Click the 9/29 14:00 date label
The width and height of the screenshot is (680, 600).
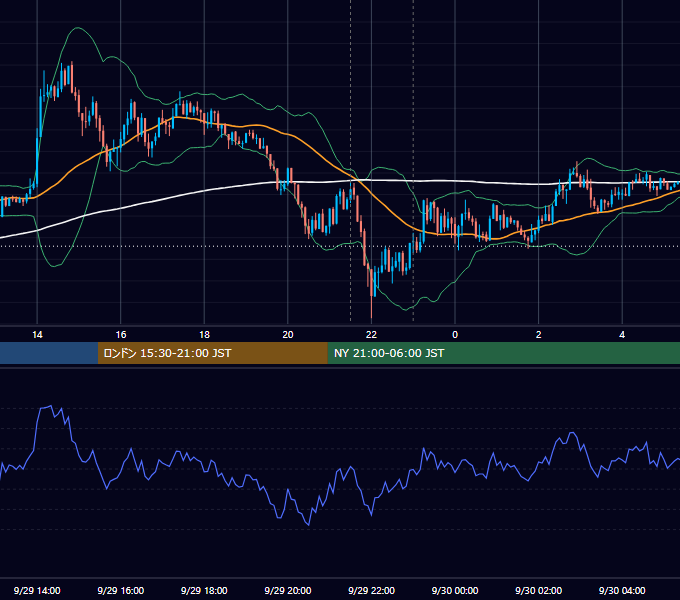37,590
